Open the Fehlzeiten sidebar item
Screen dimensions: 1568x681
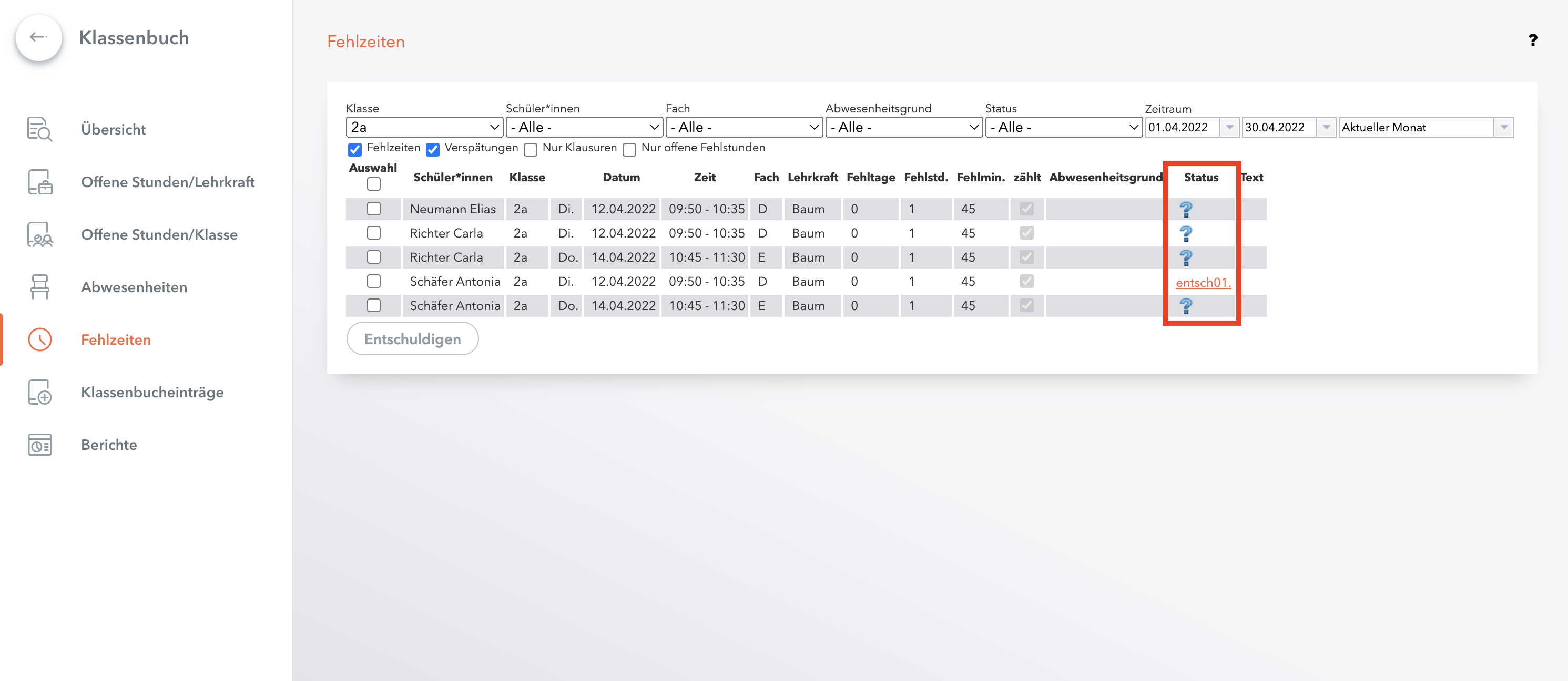tap(116, 339)
